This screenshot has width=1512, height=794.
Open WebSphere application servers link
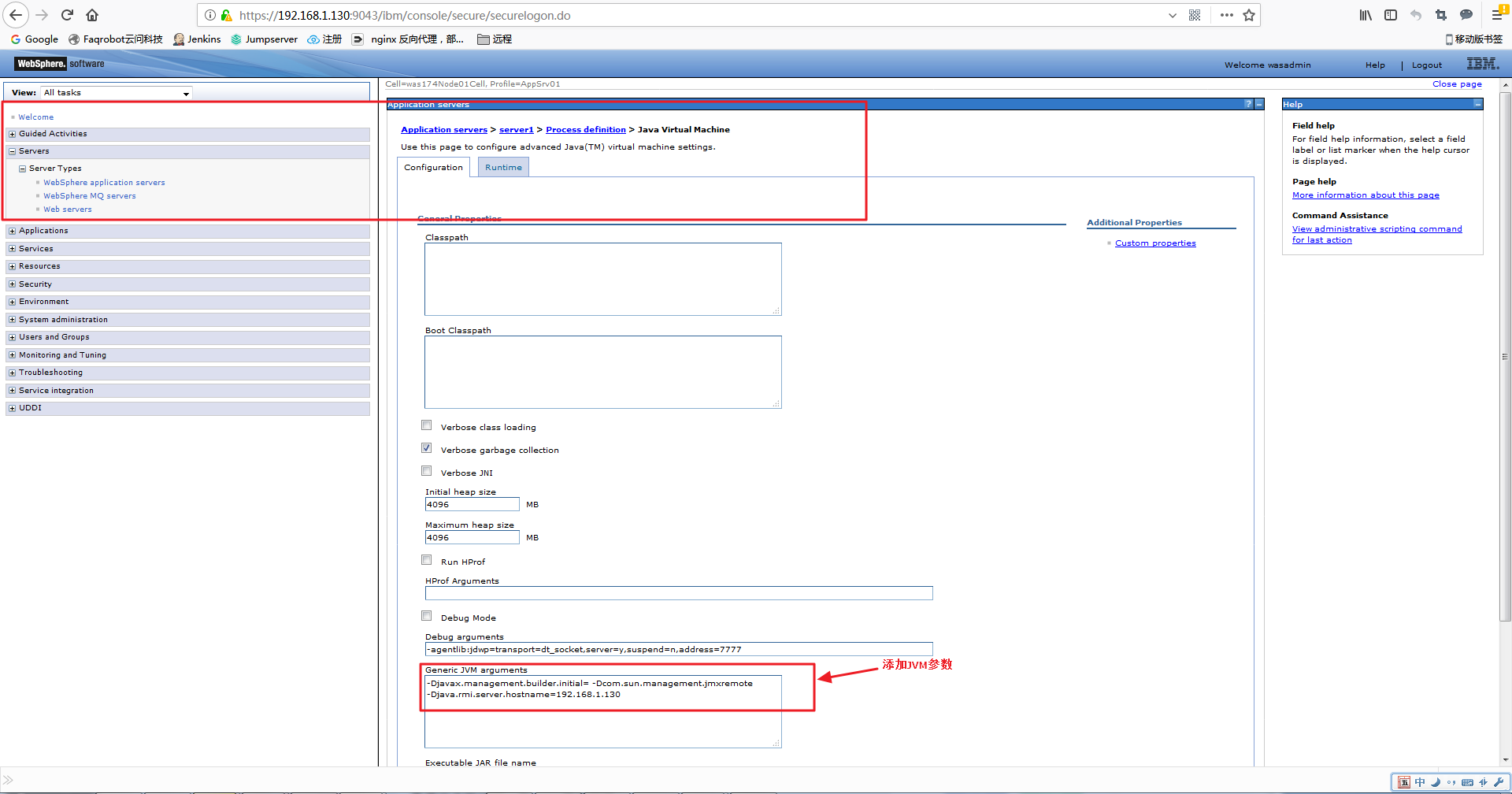pyautogui.click(x=104, y=183)
